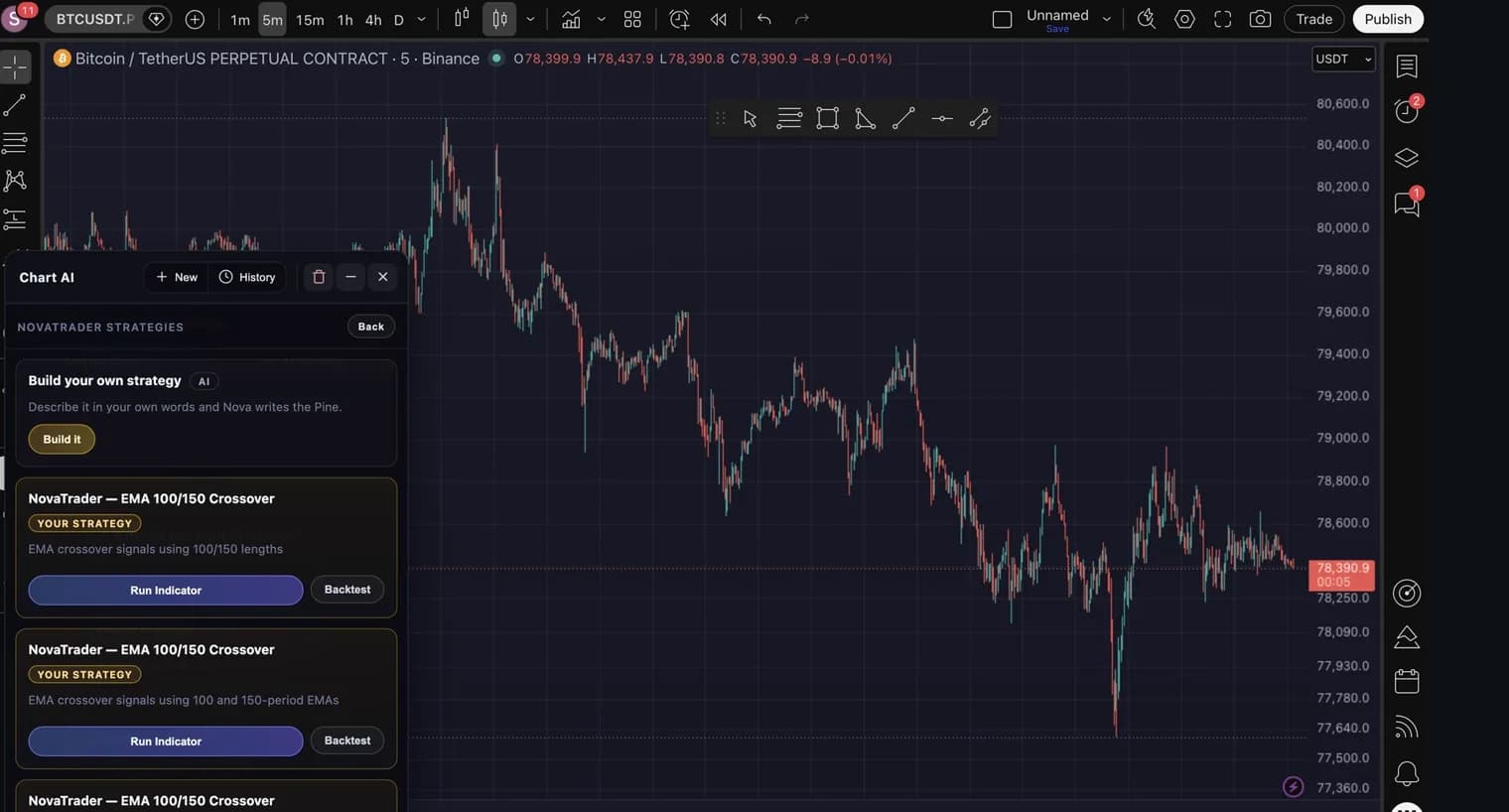Screen dimensions: 1509x812
Task: Change the USDT currency dropdown
Action: (1343, 60)
